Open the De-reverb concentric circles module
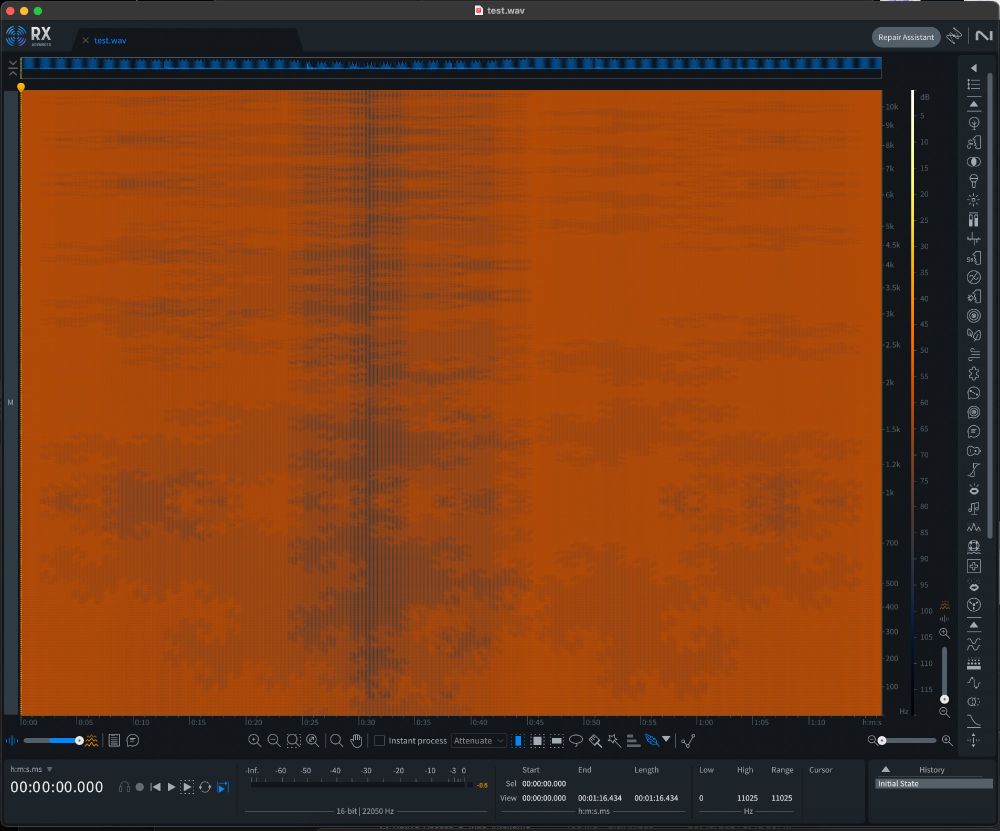 click(x=974, y=316)
